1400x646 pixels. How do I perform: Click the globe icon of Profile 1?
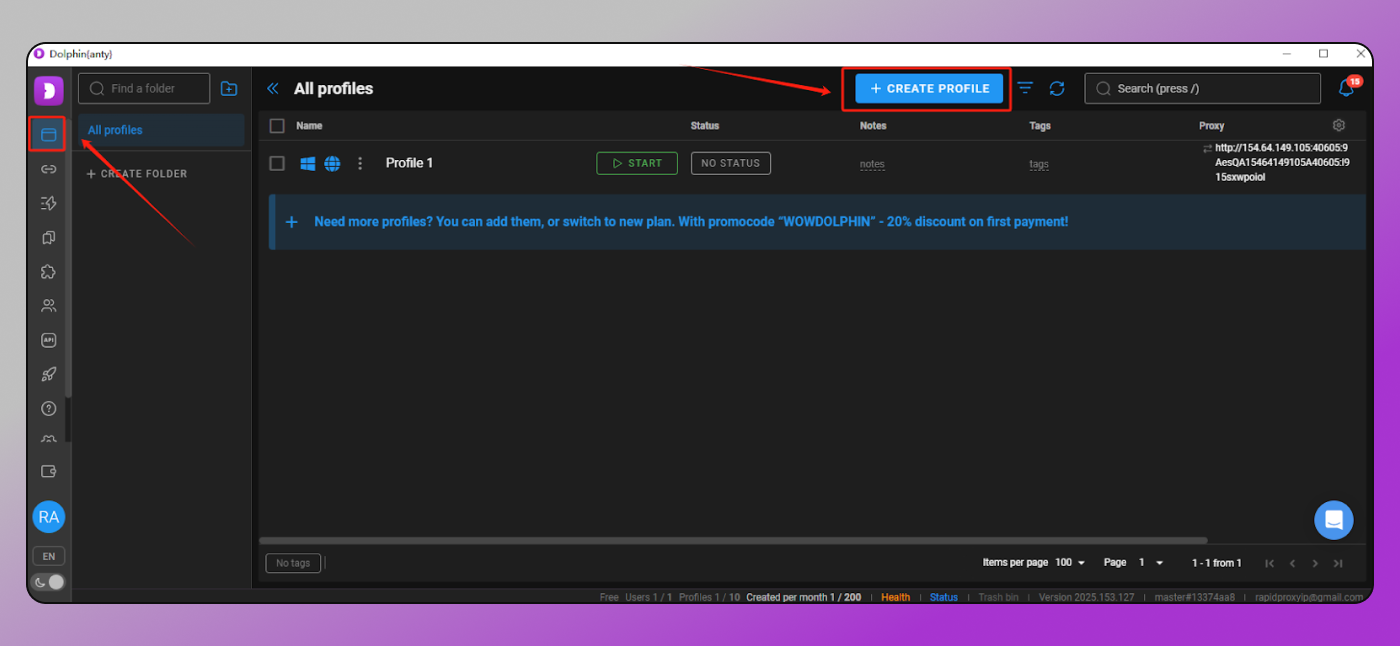coord(332,163)
